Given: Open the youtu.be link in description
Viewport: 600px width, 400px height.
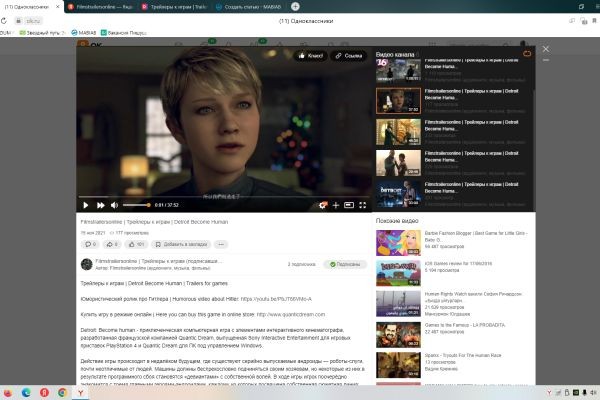Looking at the screenshot, I should [276, 299].
